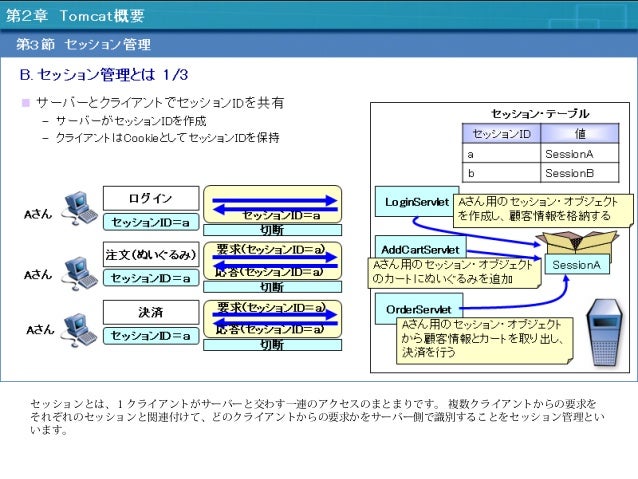
Task: Click the 切断 bar in the 決済 row
Action: click(272, 345)
